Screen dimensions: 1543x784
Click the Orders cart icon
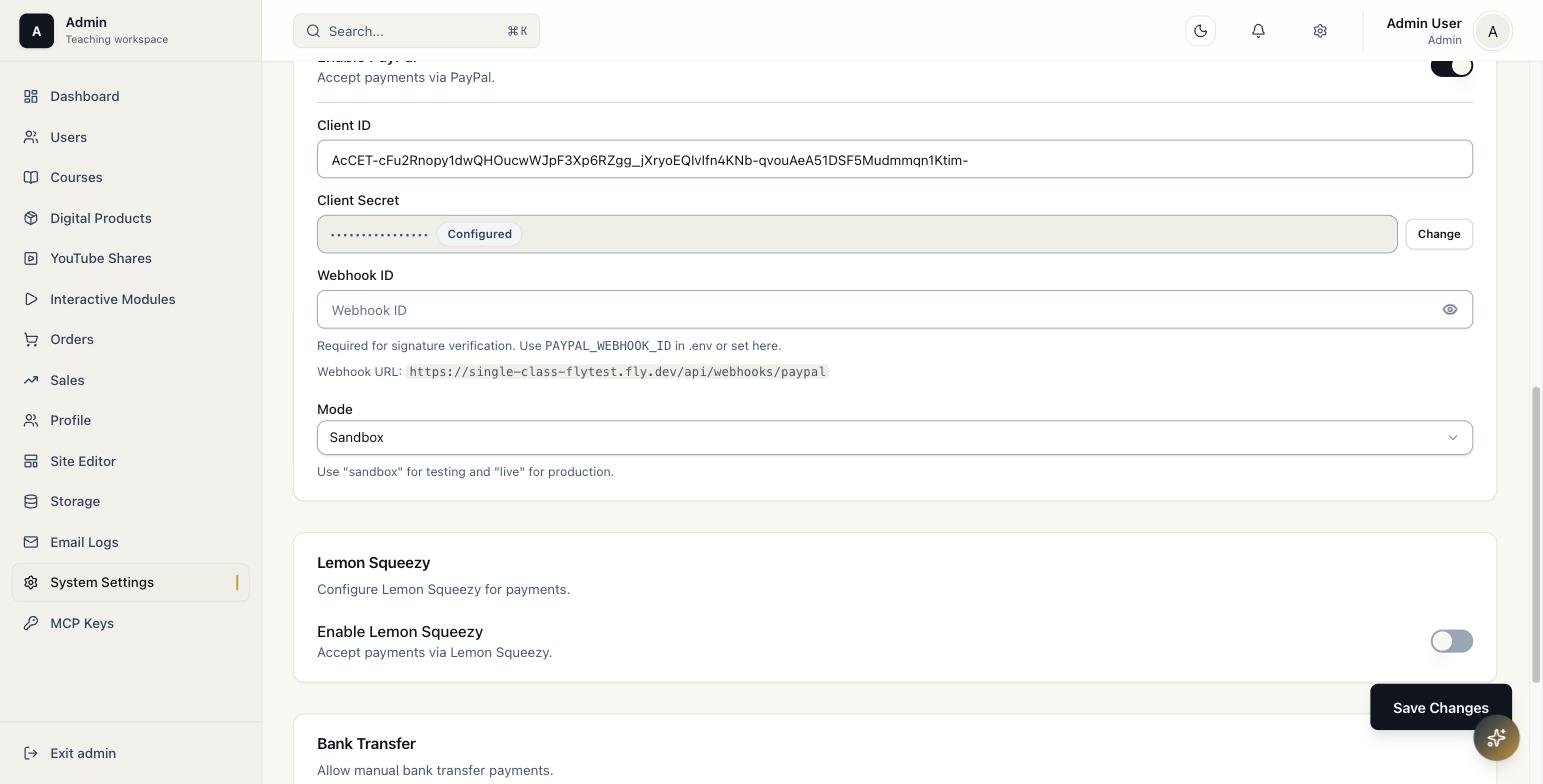click(31, 339)
